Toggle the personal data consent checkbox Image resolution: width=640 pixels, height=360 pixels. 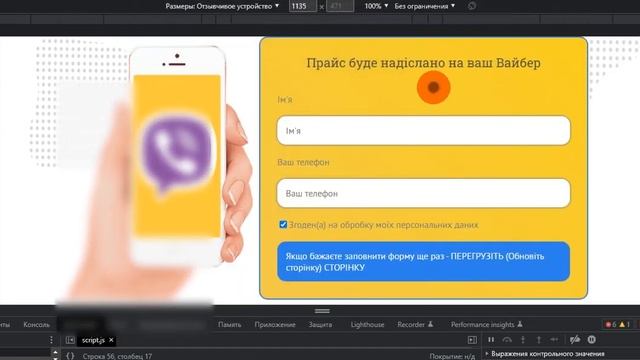(283, 224)
